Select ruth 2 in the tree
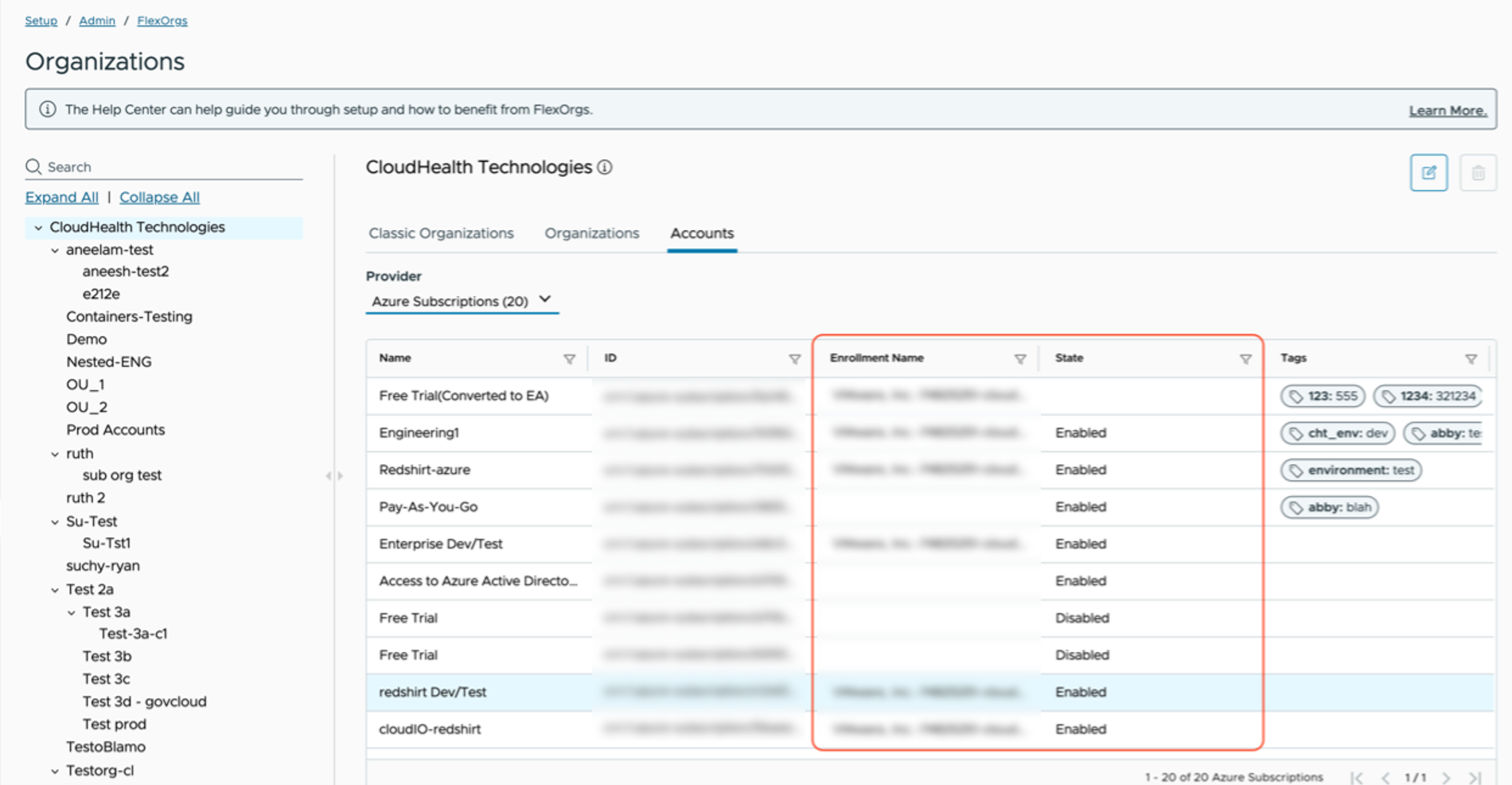The height and width of the screenshot is (785, 1512). 85,498
